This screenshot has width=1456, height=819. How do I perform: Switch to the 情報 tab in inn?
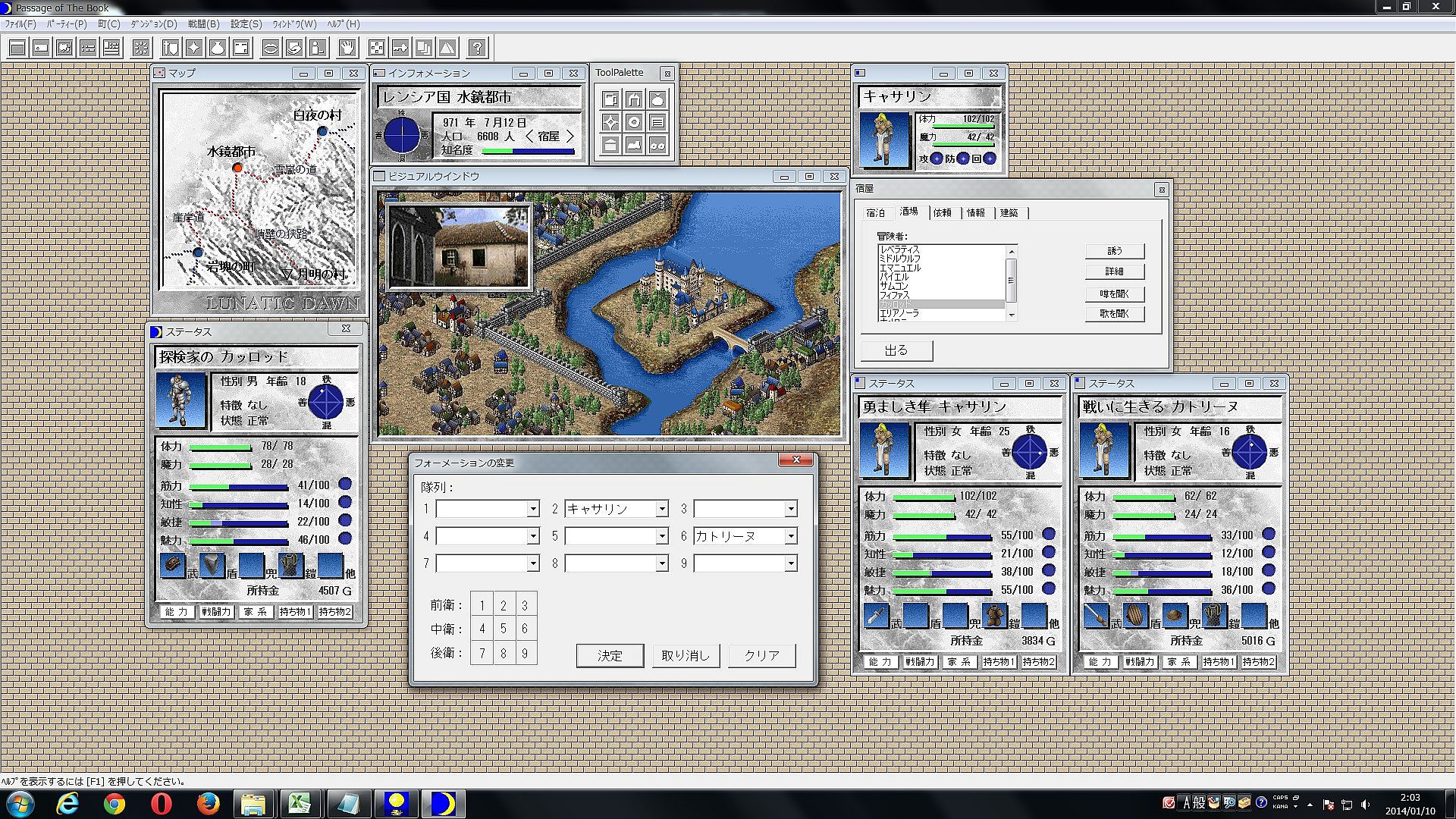(975, 213)
